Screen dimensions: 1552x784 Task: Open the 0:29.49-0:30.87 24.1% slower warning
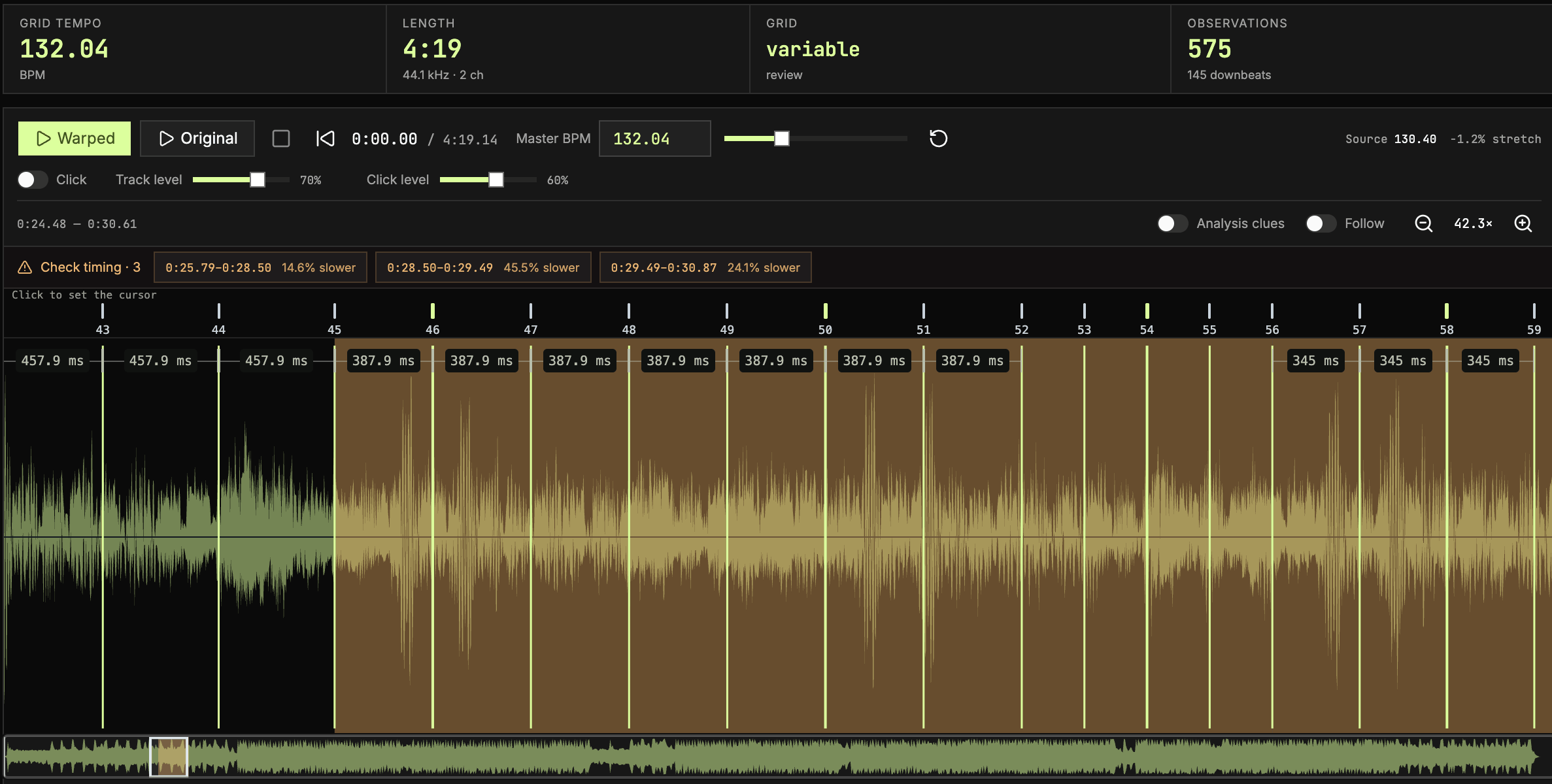pyautogui.click(x=705, y=267)
